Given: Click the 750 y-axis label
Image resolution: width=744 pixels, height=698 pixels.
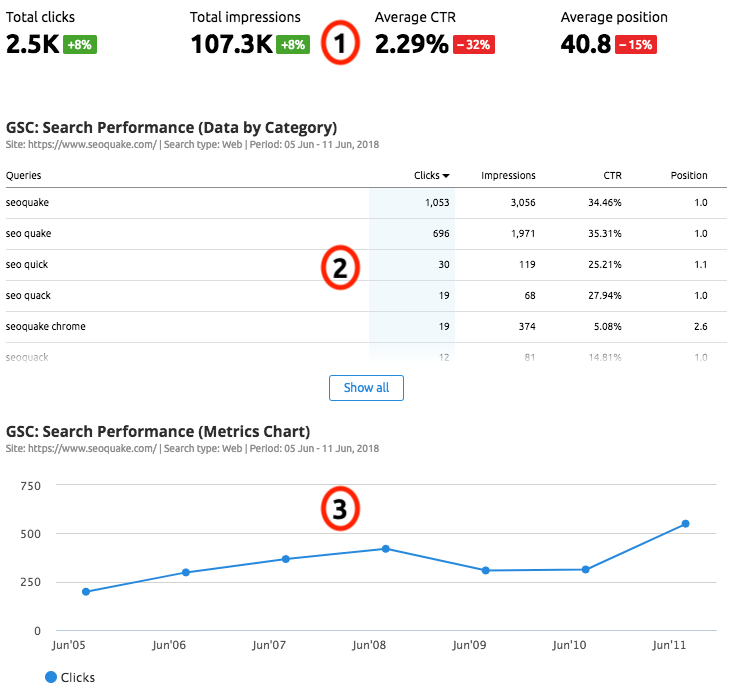Looking at the screenshot, I should coord(30,486).
